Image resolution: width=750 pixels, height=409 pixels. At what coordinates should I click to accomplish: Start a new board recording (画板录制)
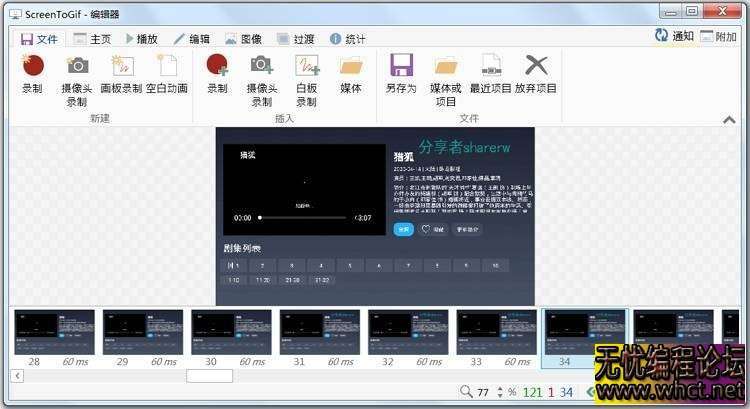click(123, 74)
